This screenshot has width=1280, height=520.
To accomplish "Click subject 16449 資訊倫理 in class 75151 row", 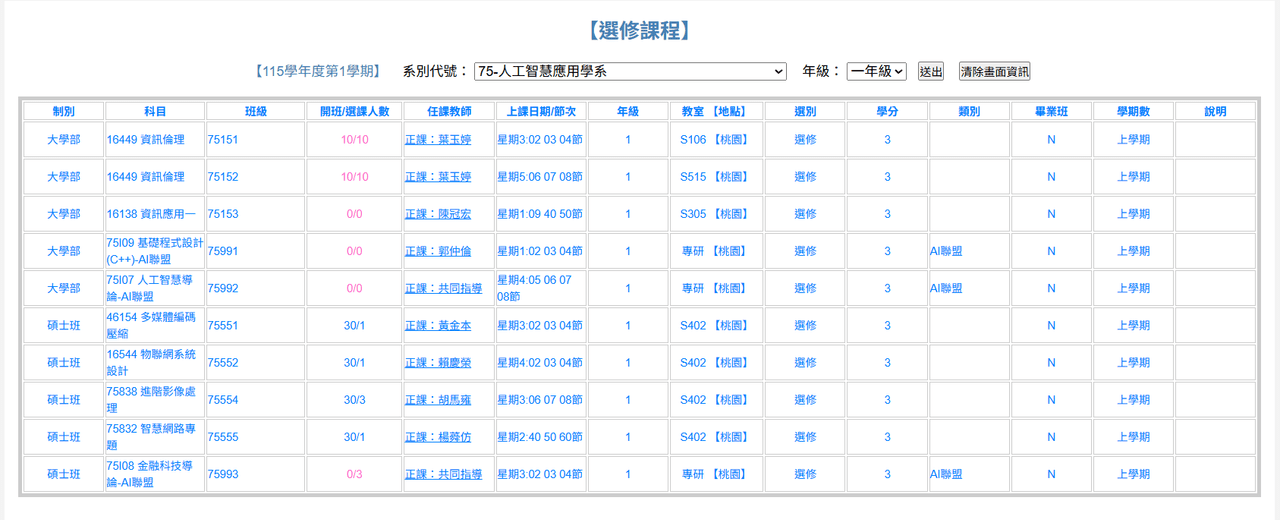I will [x=146, y=140].
